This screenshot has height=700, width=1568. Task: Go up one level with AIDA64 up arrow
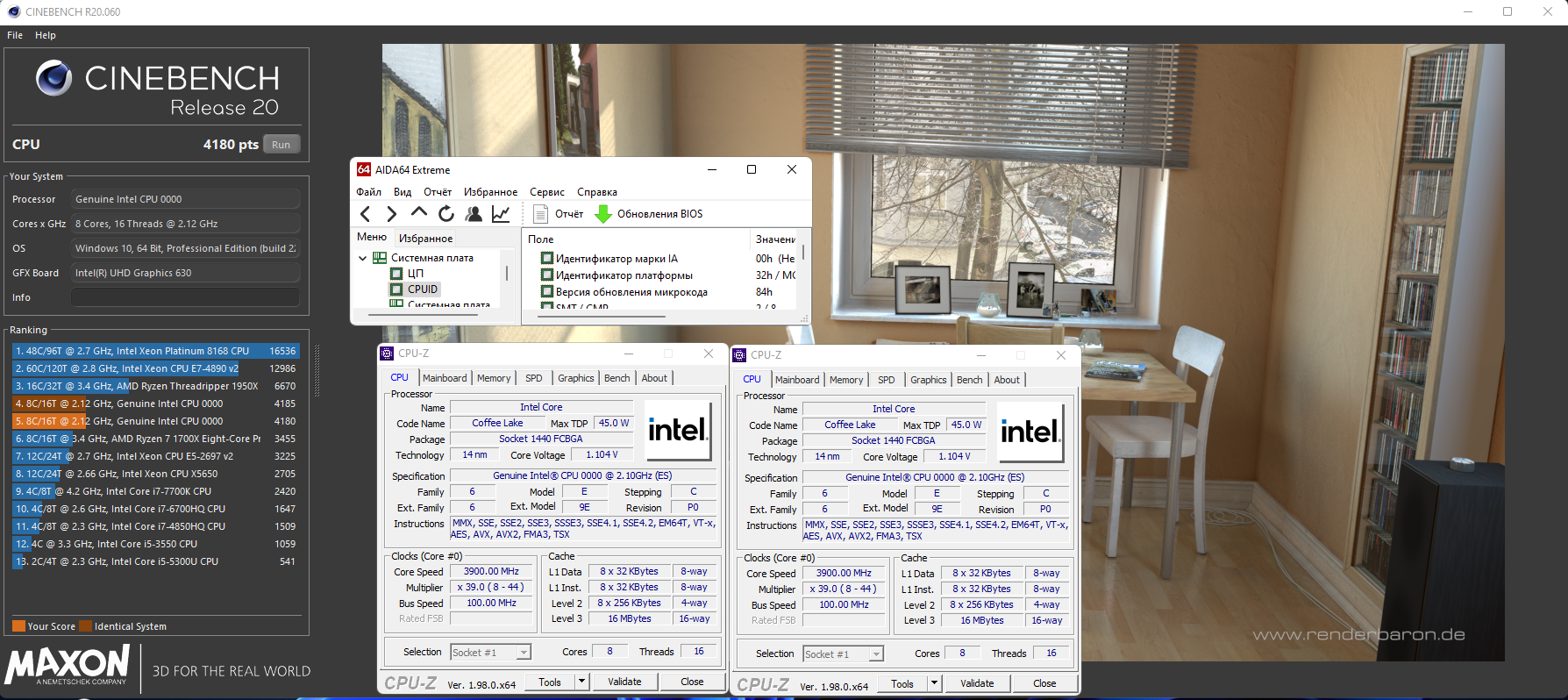pos(419,213)
